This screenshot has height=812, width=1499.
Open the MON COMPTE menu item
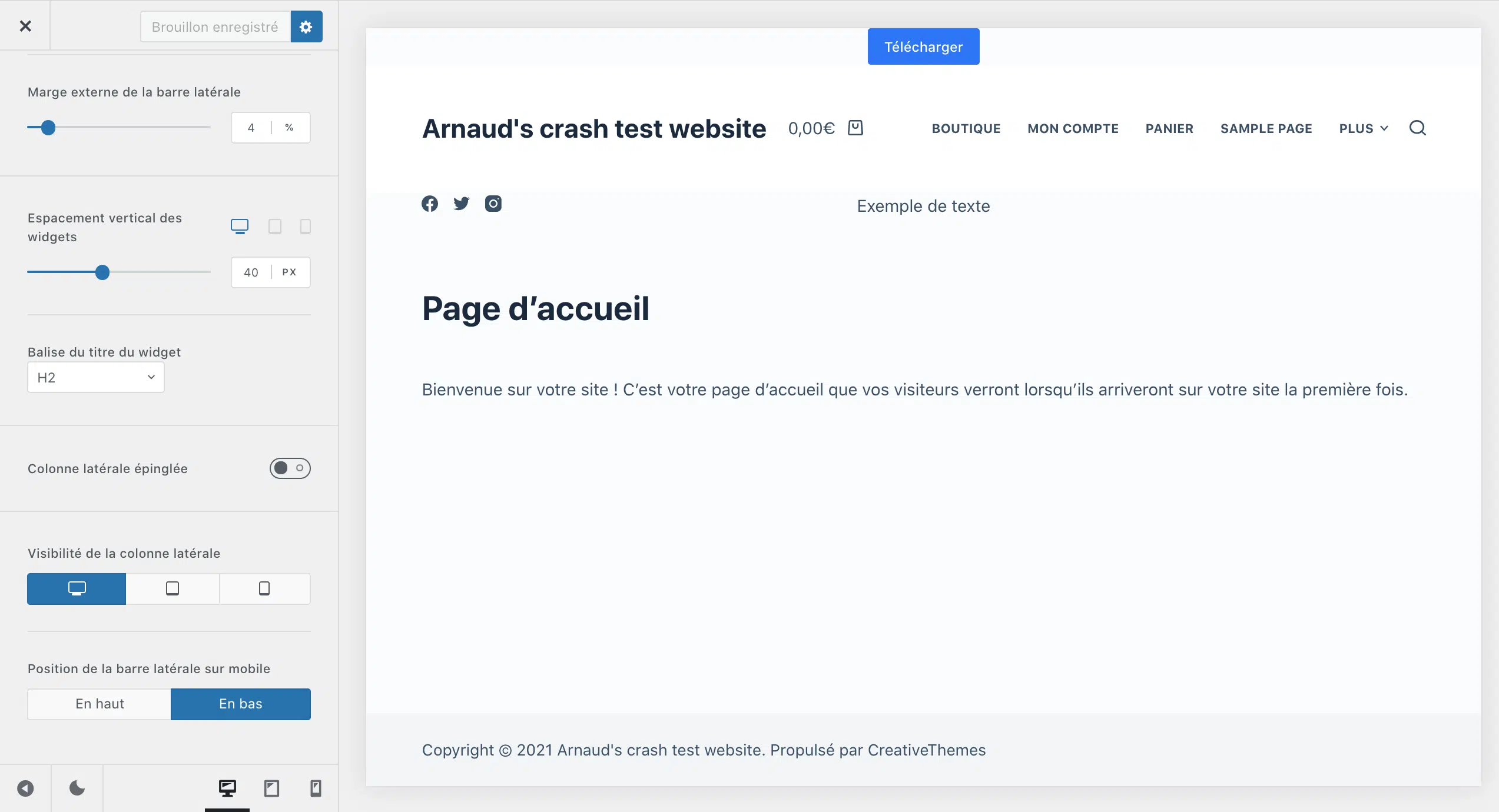(1073, 128)
